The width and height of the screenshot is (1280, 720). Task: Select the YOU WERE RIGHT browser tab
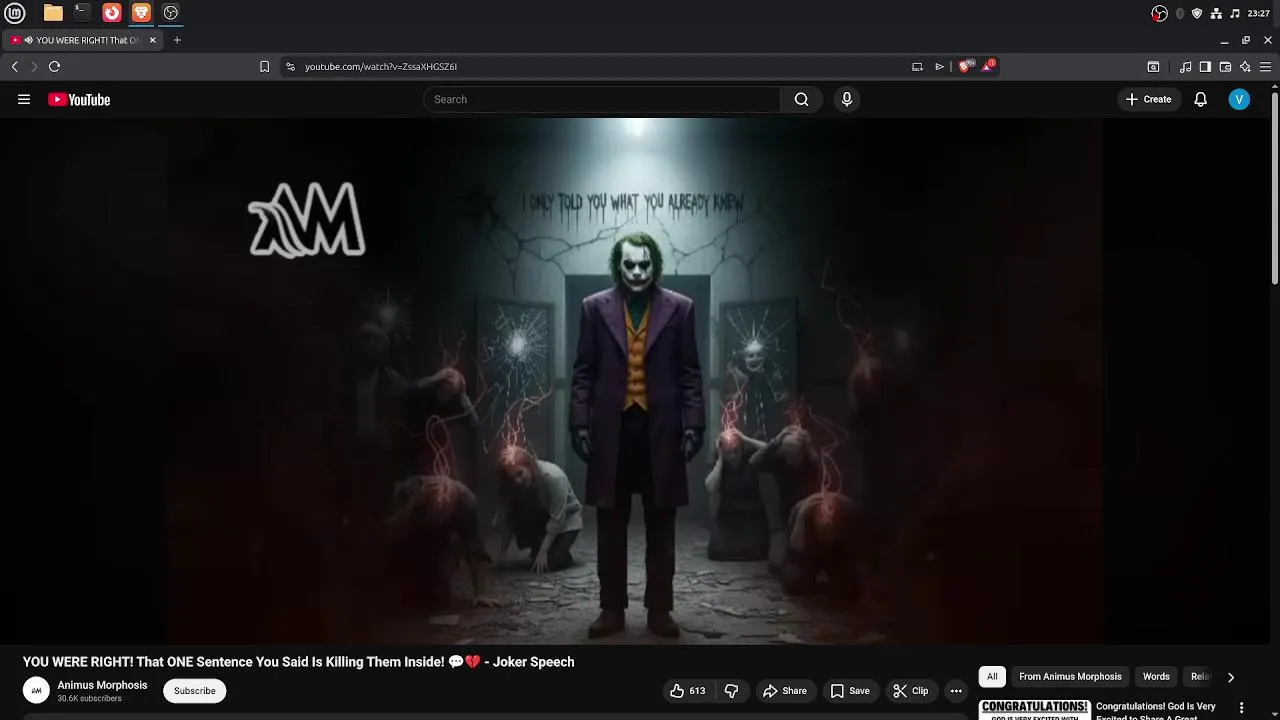click(x=83, y=40)
